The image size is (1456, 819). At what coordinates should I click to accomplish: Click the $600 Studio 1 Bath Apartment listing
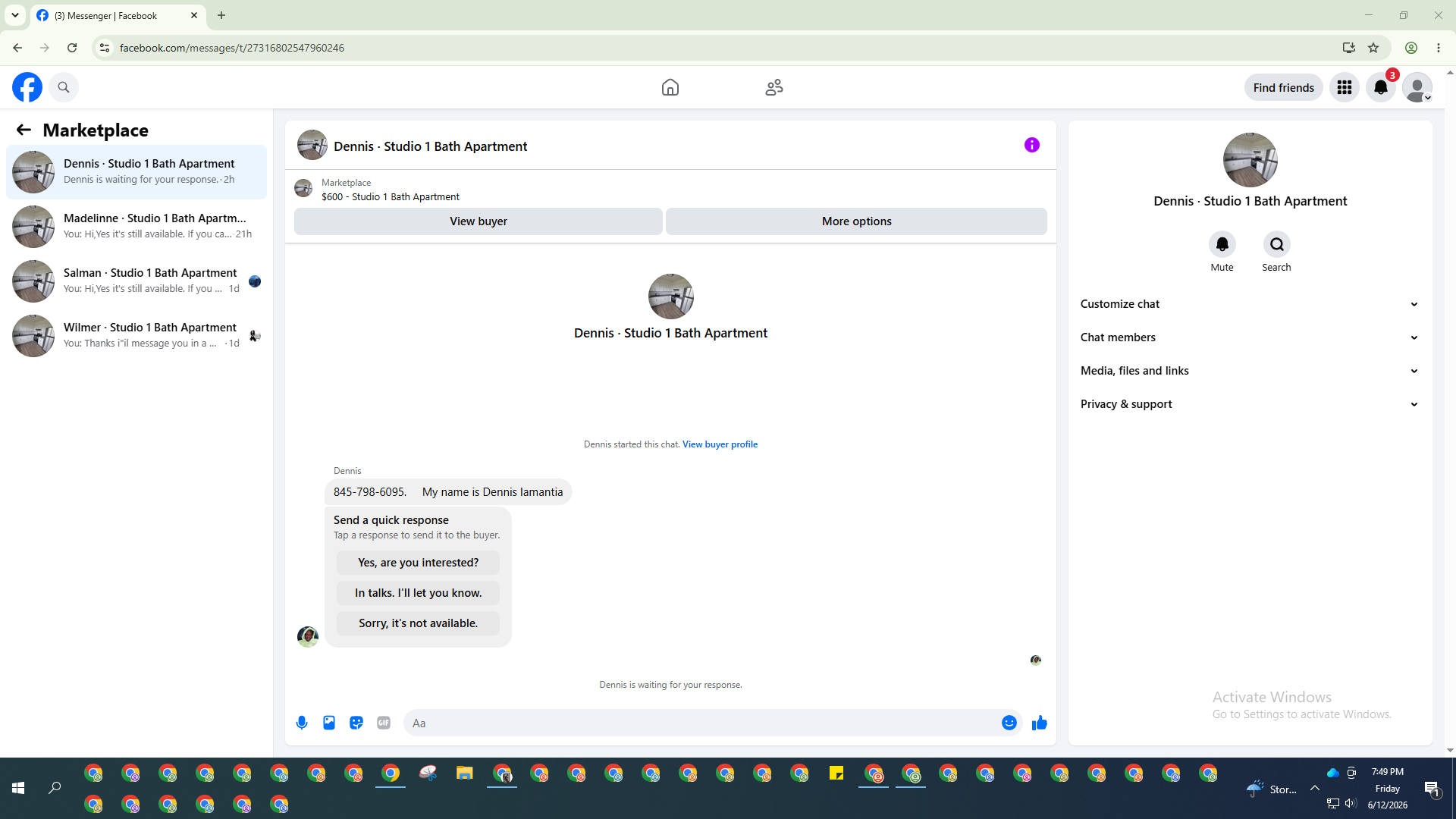coord(390,196)
